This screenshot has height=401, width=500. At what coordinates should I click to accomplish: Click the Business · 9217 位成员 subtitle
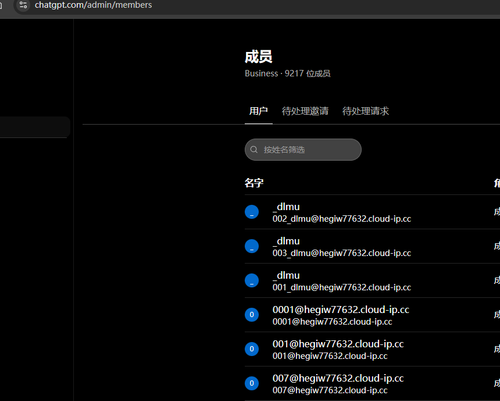coord(288,74)
